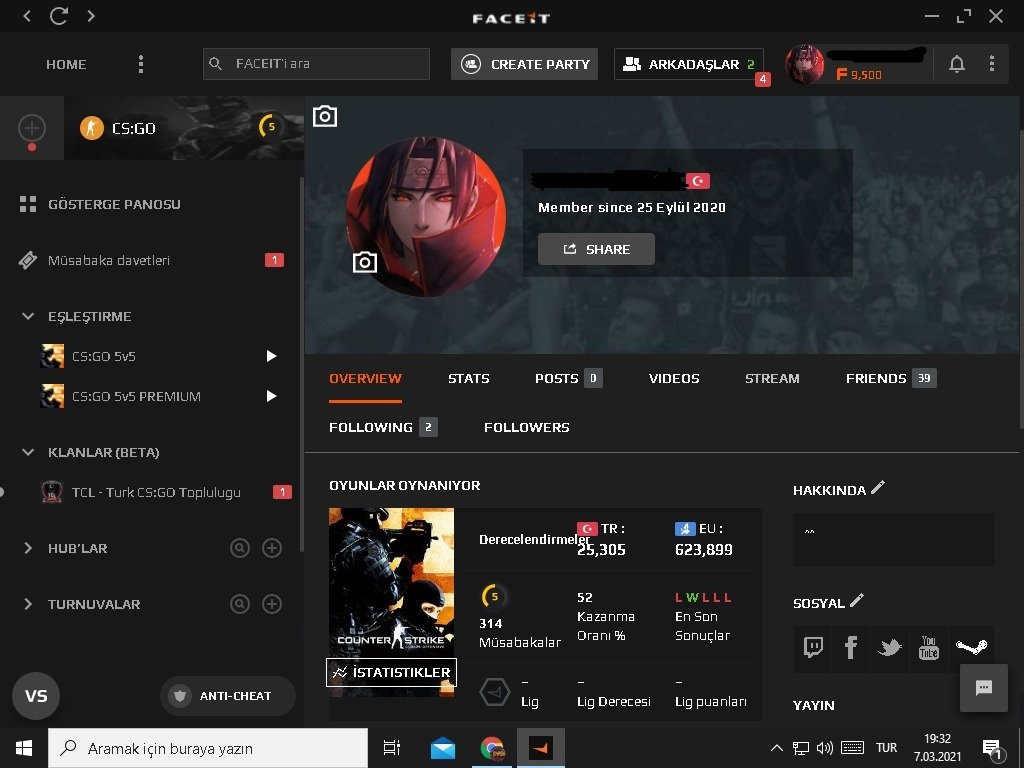Create a tournament with the TURNUVALAR plus icon
Image resolution: width=1024 pixels, height=768 pixels.
click(x=272, y=604)
